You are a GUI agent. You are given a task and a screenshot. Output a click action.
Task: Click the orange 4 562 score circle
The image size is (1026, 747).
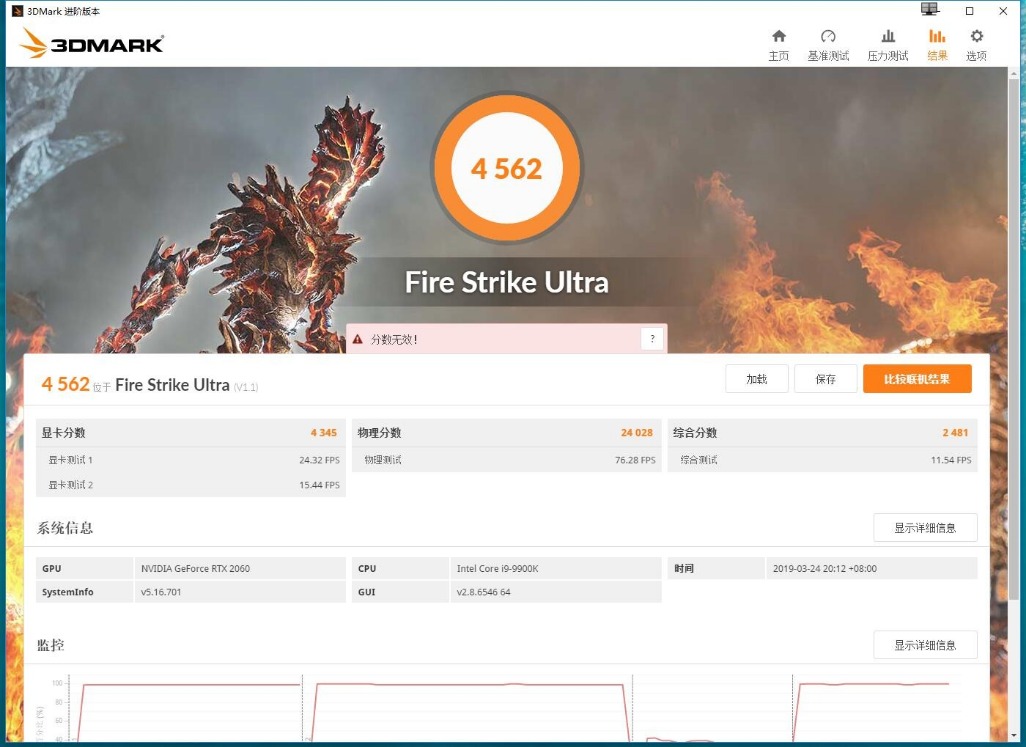[507, 167]
